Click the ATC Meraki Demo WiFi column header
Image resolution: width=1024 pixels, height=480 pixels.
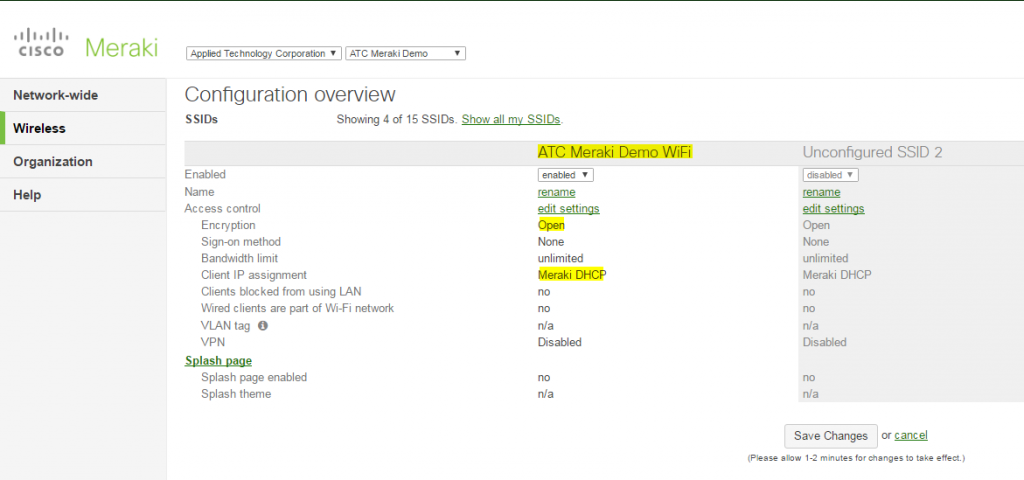click(x=615, y=152)
